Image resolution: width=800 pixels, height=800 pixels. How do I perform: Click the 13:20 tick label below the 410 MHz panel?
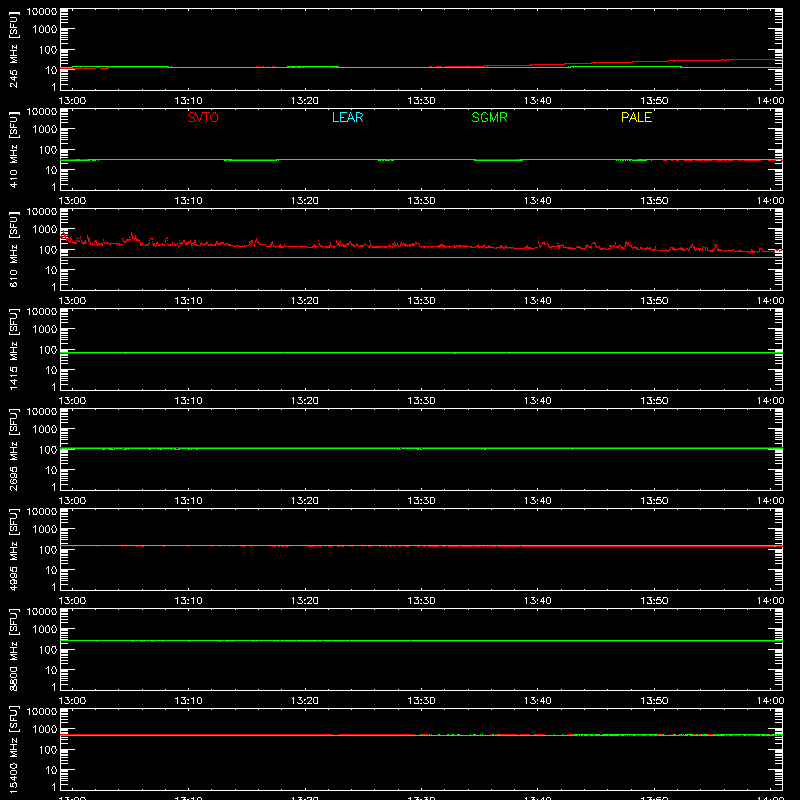point(305,201)
